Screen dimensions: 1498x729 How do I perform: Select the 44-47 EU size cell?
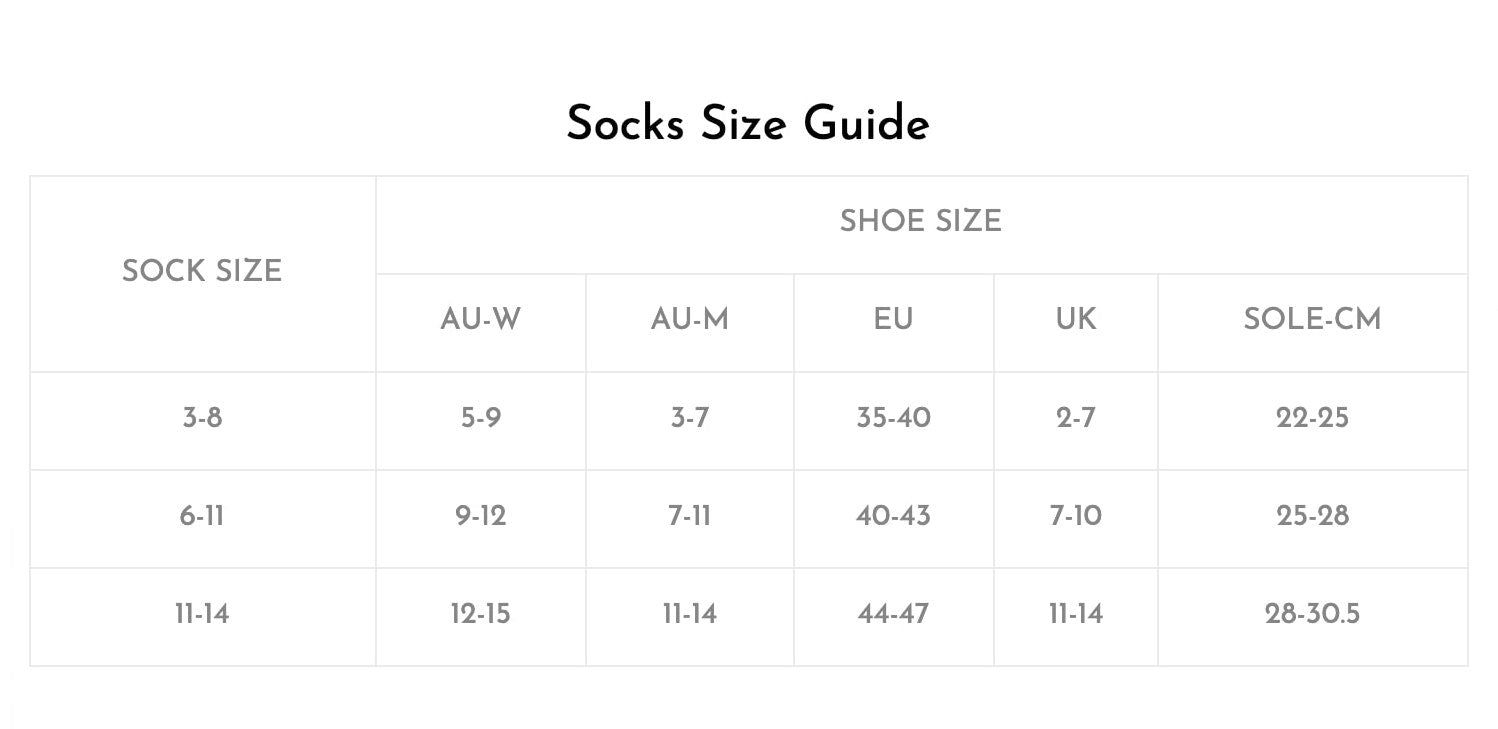(893, 613)
